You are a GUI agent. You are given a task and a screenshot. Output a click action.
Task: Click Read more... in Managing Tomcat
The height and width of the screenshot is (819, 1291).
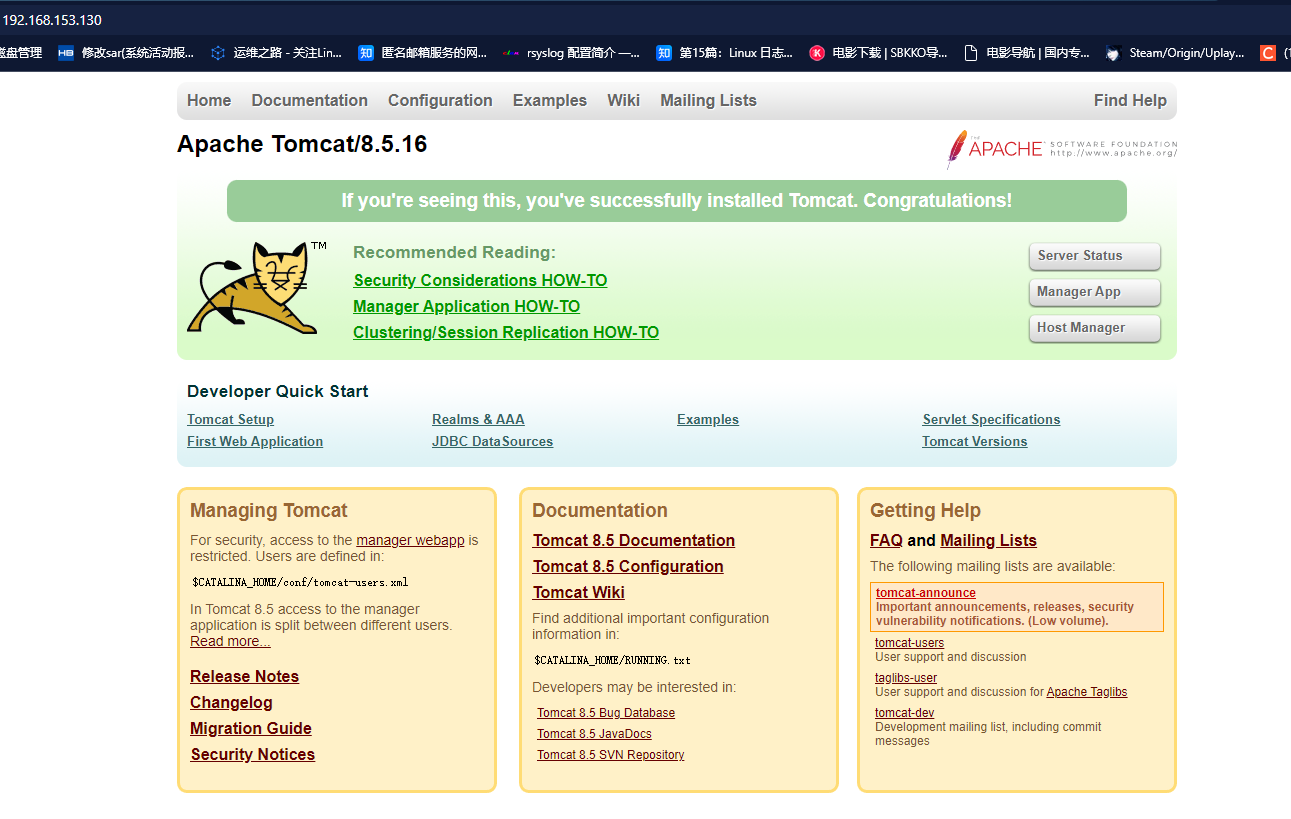pyautogui.click(x=230, y=641)
